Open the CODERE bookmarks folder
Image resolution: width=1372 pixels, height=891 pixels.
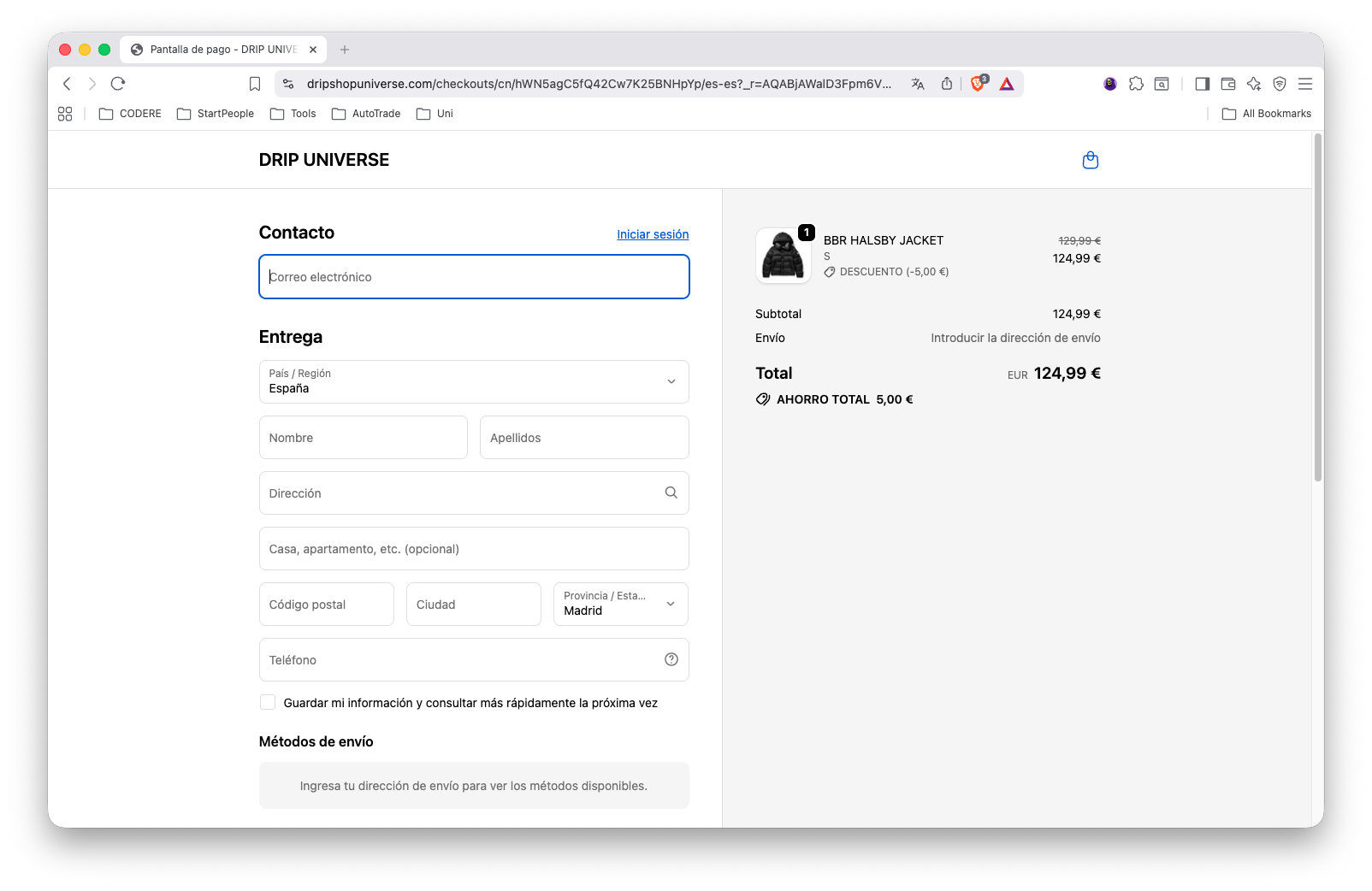[130, 114]
